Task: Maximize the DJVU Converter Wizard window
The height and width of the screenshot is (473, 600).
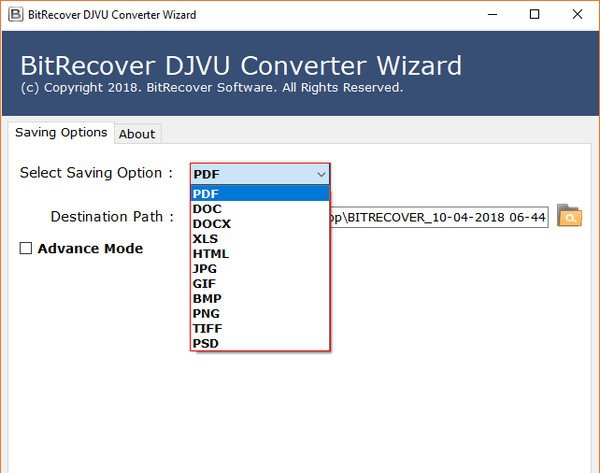Action: click(x=535, y=15)
